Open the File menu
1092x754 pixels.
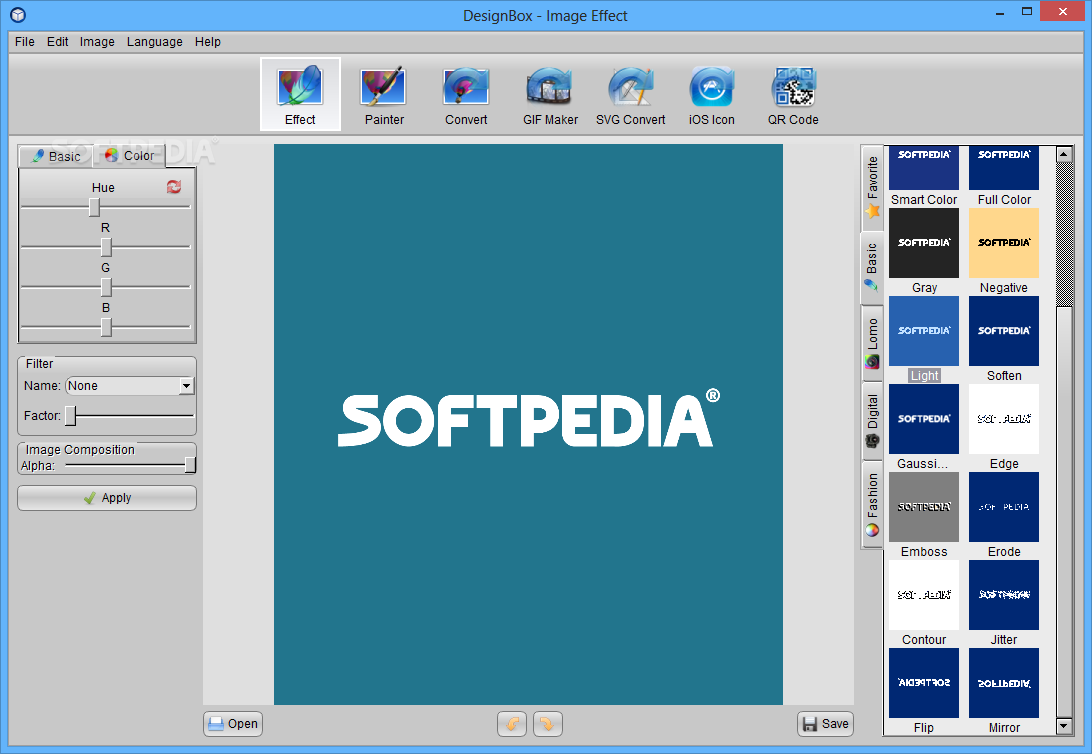point(24,42)
